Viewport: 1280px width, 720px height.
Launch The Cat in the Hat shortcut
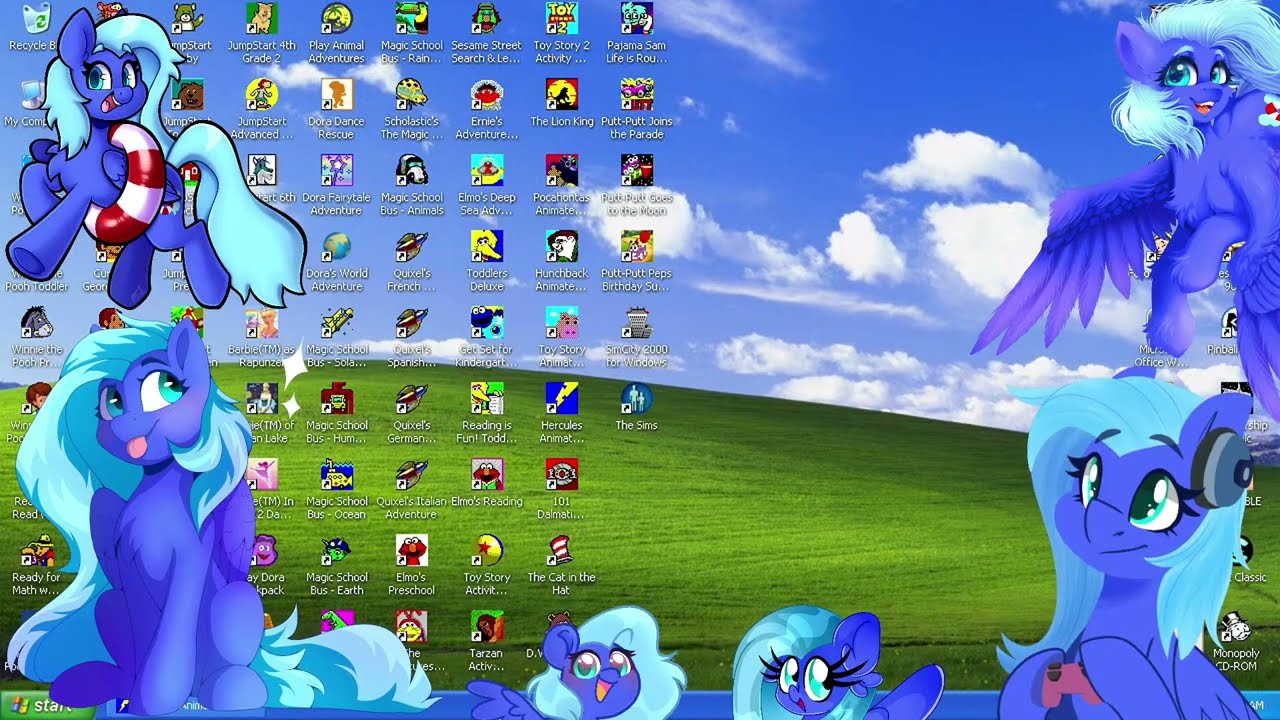(x=561, y=565)
